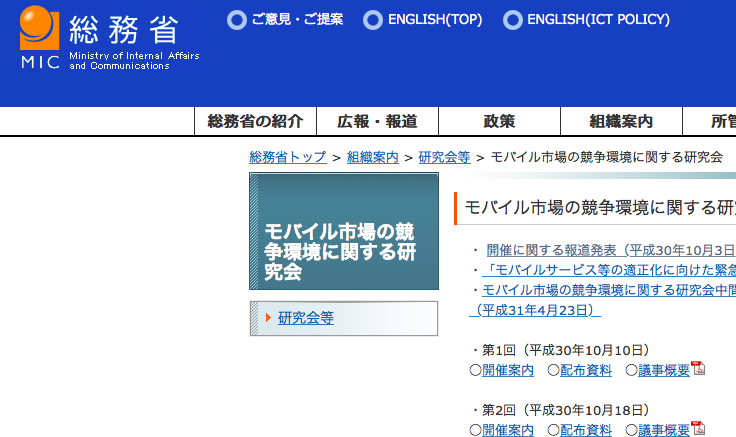Open PDF icon for 第2回 議事概要

point(698,429)
